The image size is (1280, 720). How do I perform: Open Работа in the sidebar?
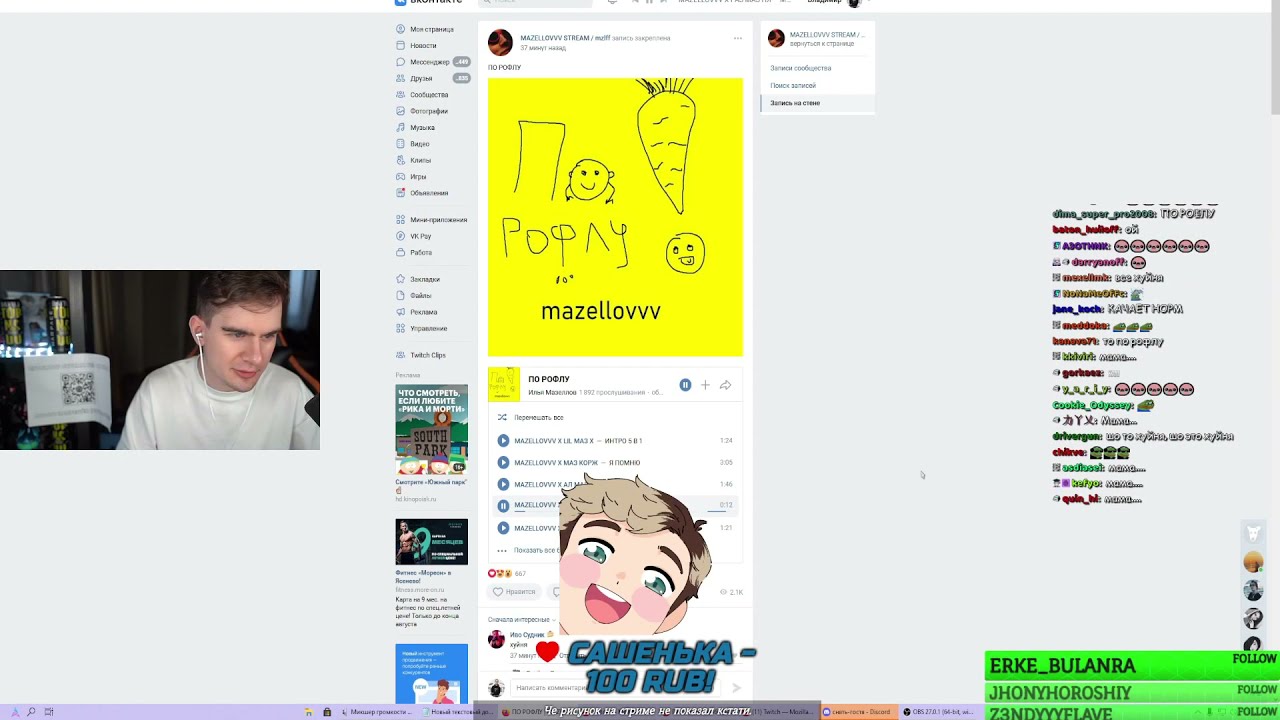pos(421,252)
